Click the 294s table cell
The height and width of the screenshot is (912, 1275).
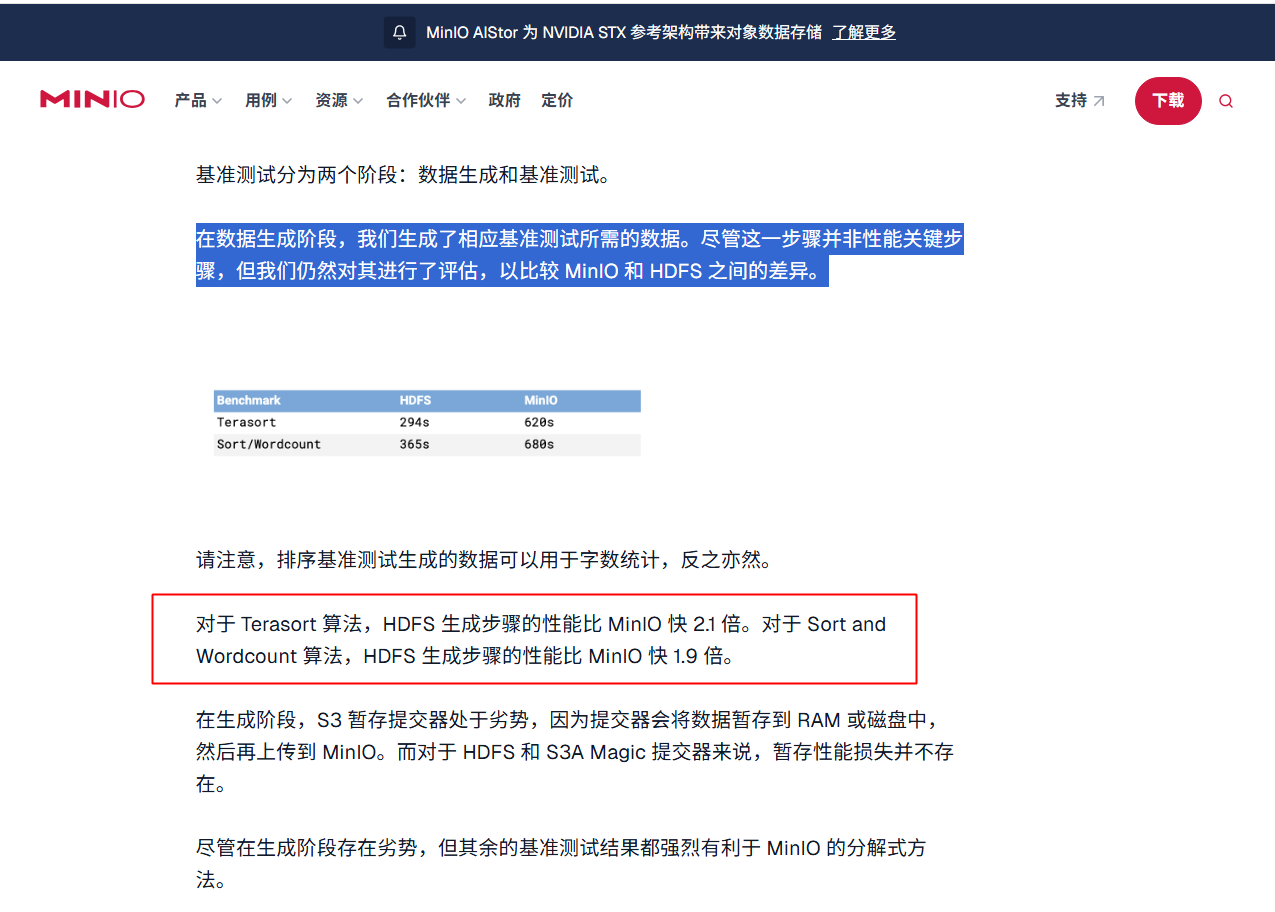(414, 422)
